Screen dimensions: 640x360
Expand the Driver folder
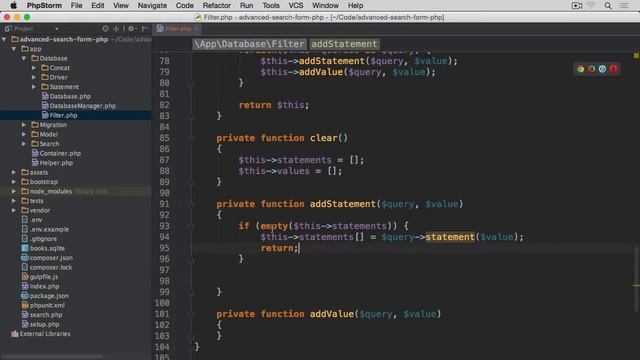point(34,77)
